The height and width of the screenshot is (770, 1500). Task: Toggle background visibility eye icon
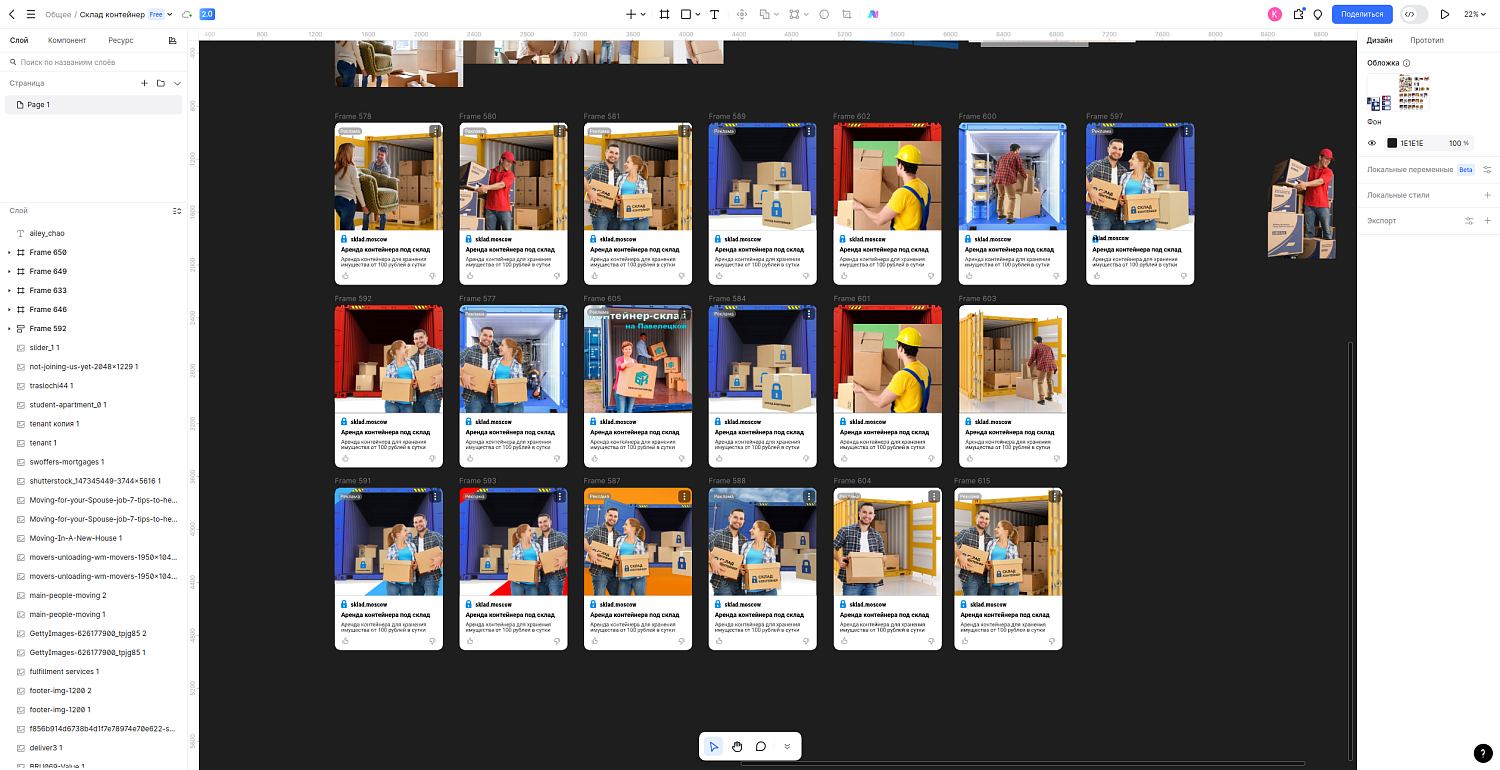pos(1372,143)
